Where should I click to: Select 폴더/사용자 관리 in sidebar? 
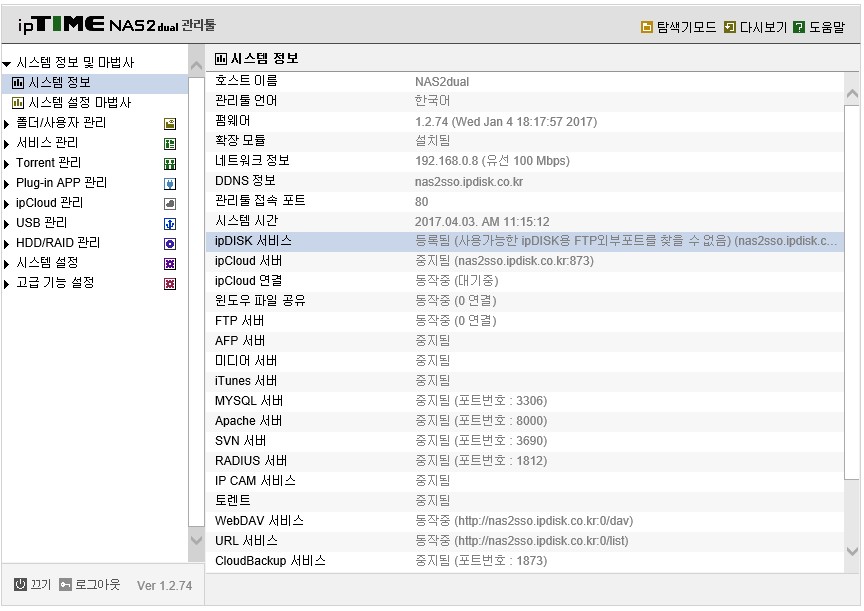click(x=61, y=123)
